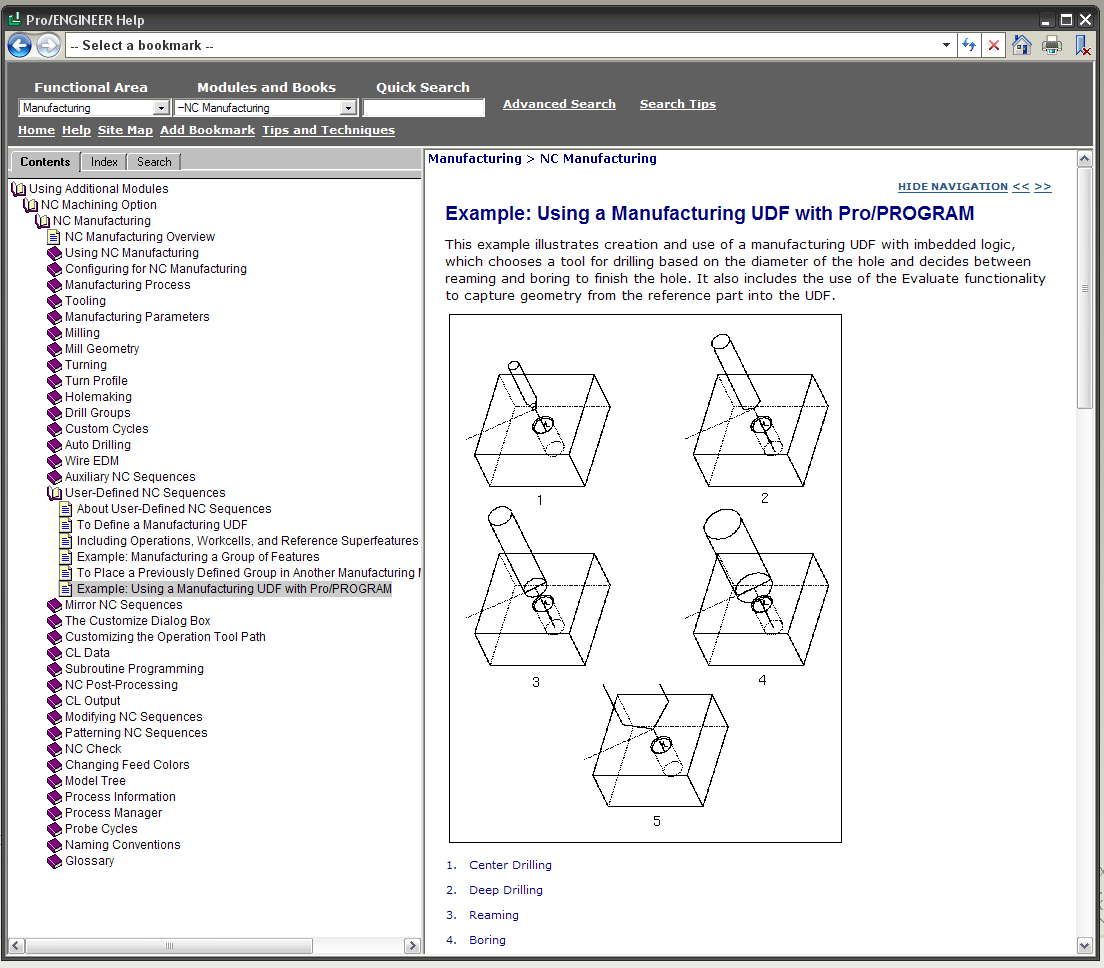This screenshot has height=968, width=1104.
Task: Click the Home link in navigation bar
Action: coord(37,130)
